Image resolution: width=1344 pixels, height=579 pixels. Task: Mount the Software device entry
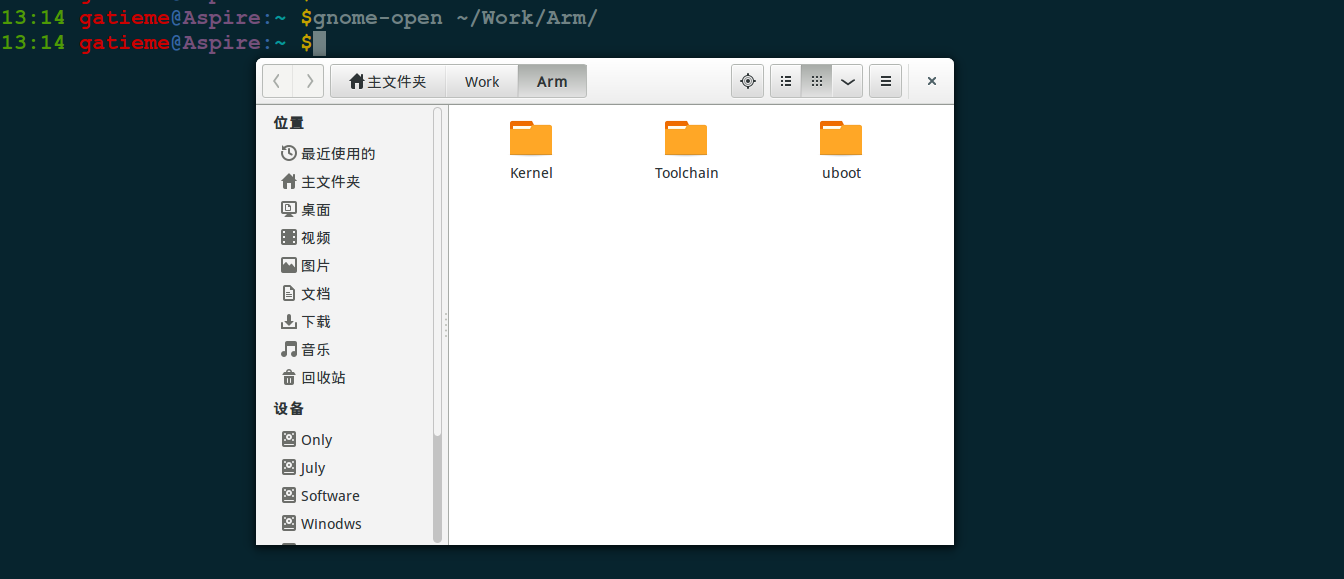click(328, 495)
